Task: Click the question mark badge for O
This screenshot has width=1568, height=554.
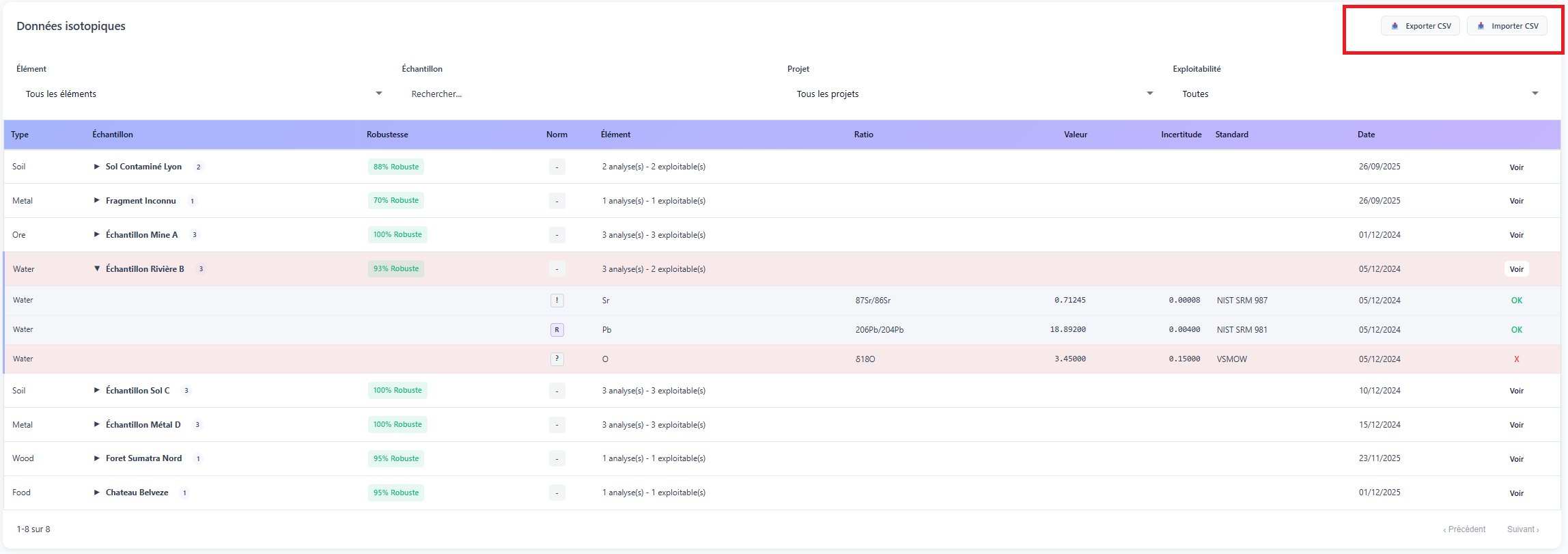Action: point(557,359)
